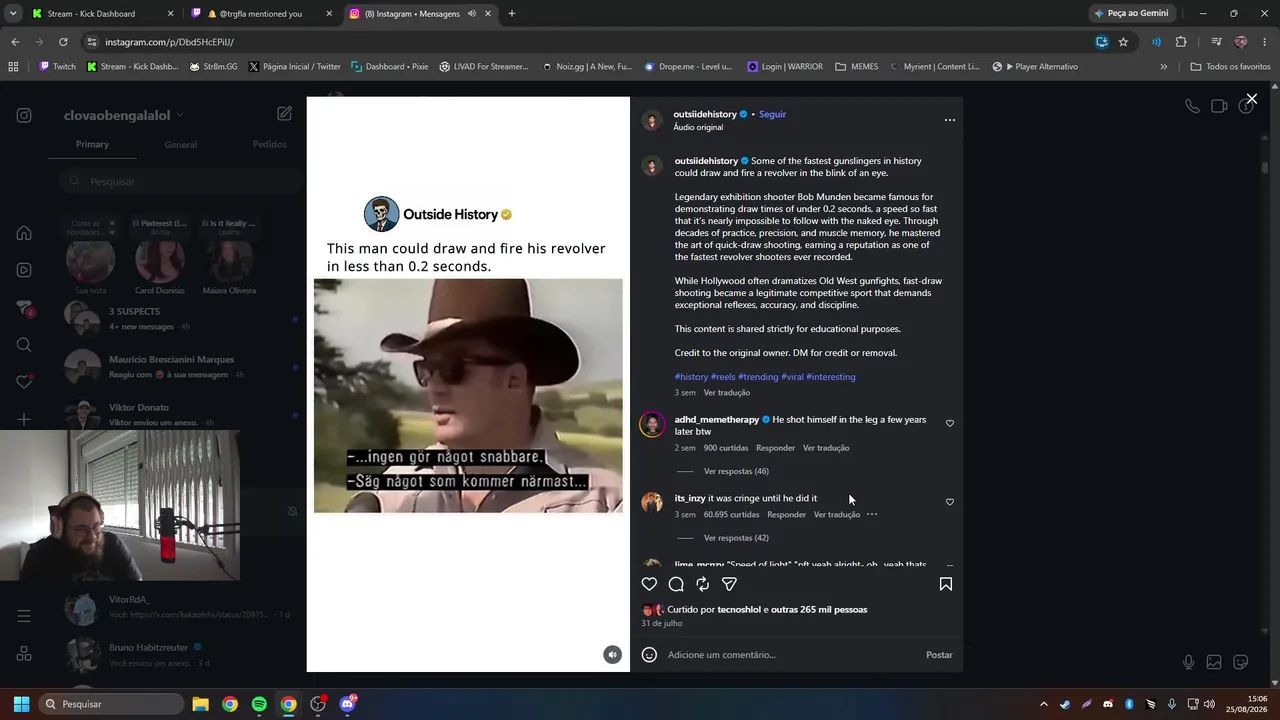Repost the post using the repost icon
Viewport: 1280px width, 720px height.
pos(703,584)
